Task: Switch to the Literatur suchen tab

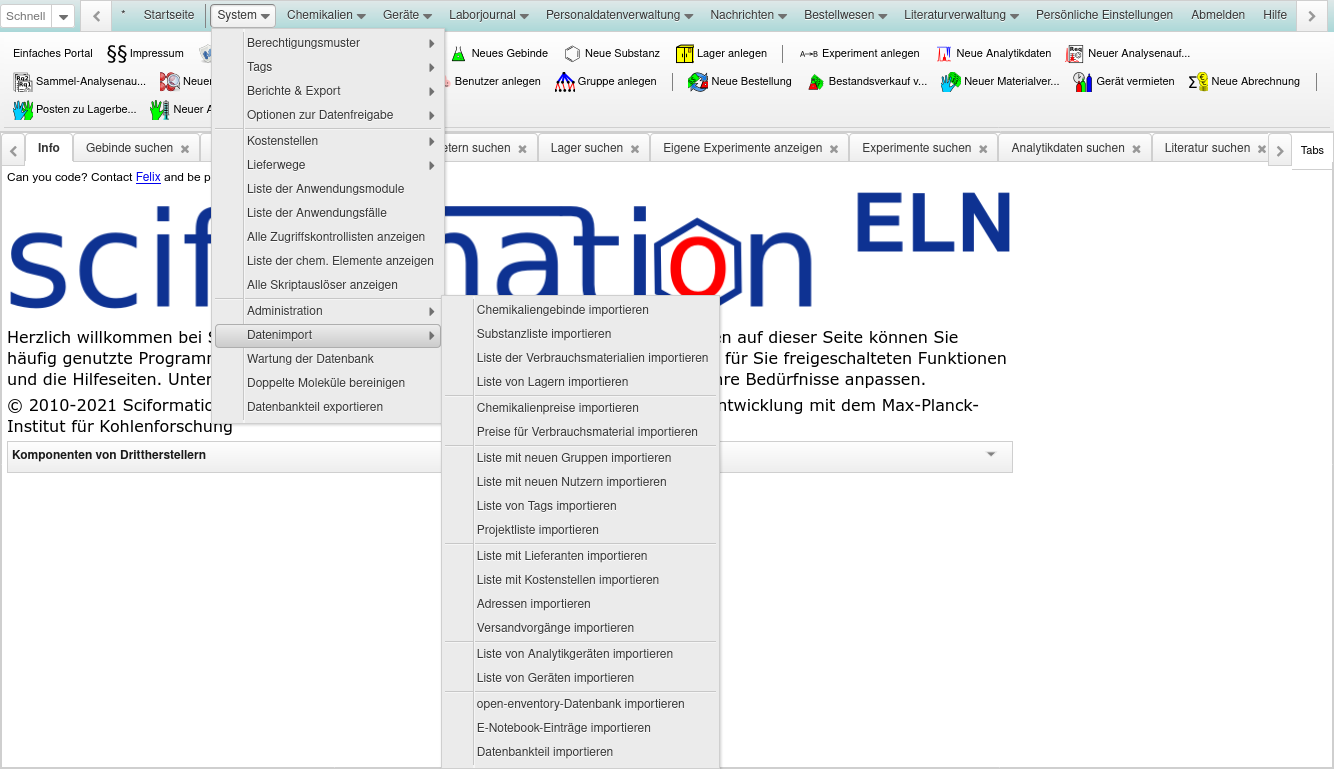Action: (1207, 148)
